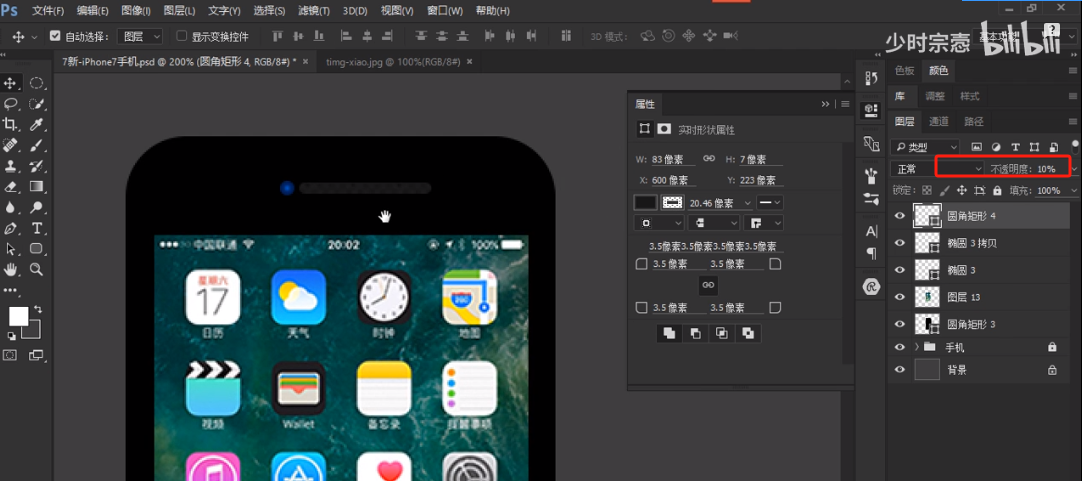Enable Show Transform Controls checkbox
This screenshot has height=481, width=1082.
[x=182, y=36]
